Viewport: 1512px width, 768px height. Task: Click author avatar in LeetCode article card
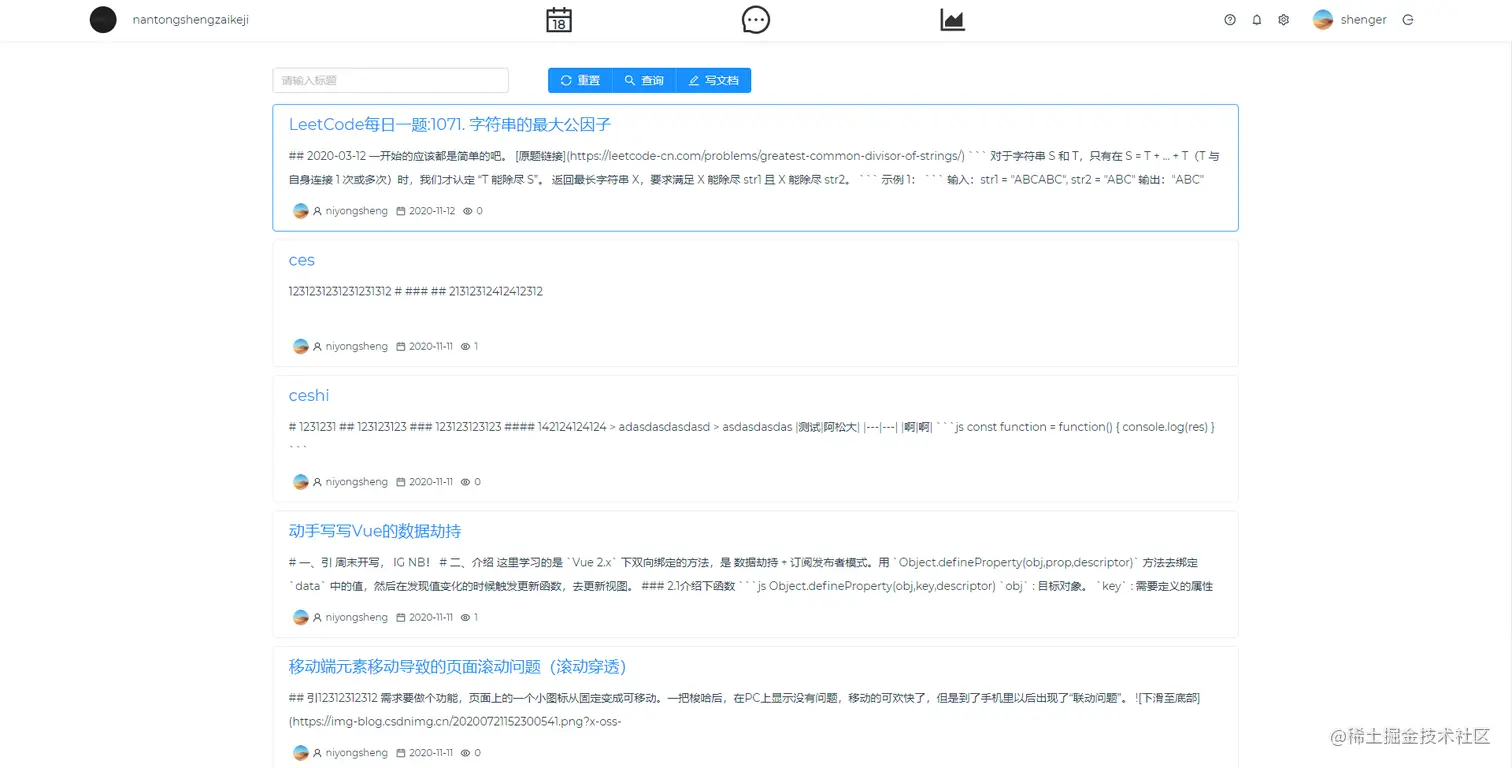point(301,211)
